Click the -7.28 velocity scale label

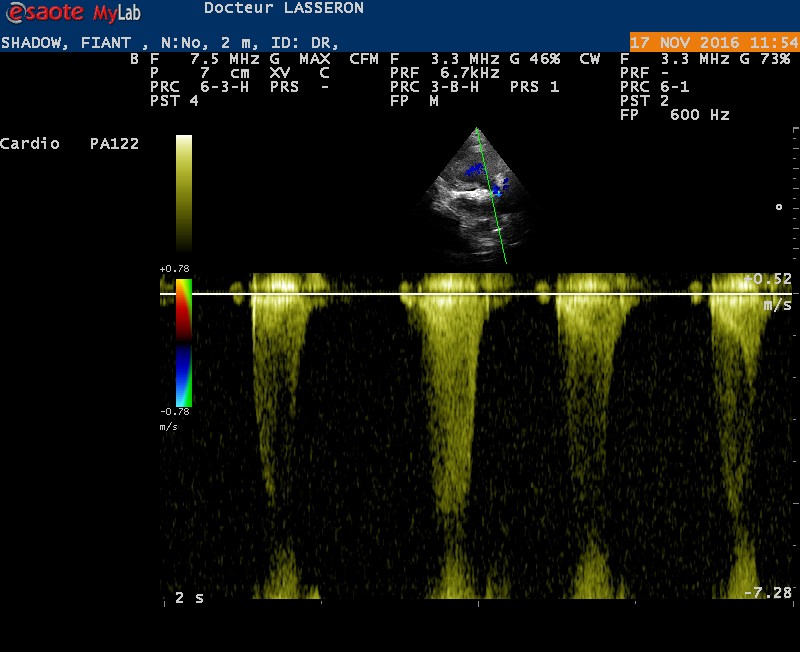(768, 592)
